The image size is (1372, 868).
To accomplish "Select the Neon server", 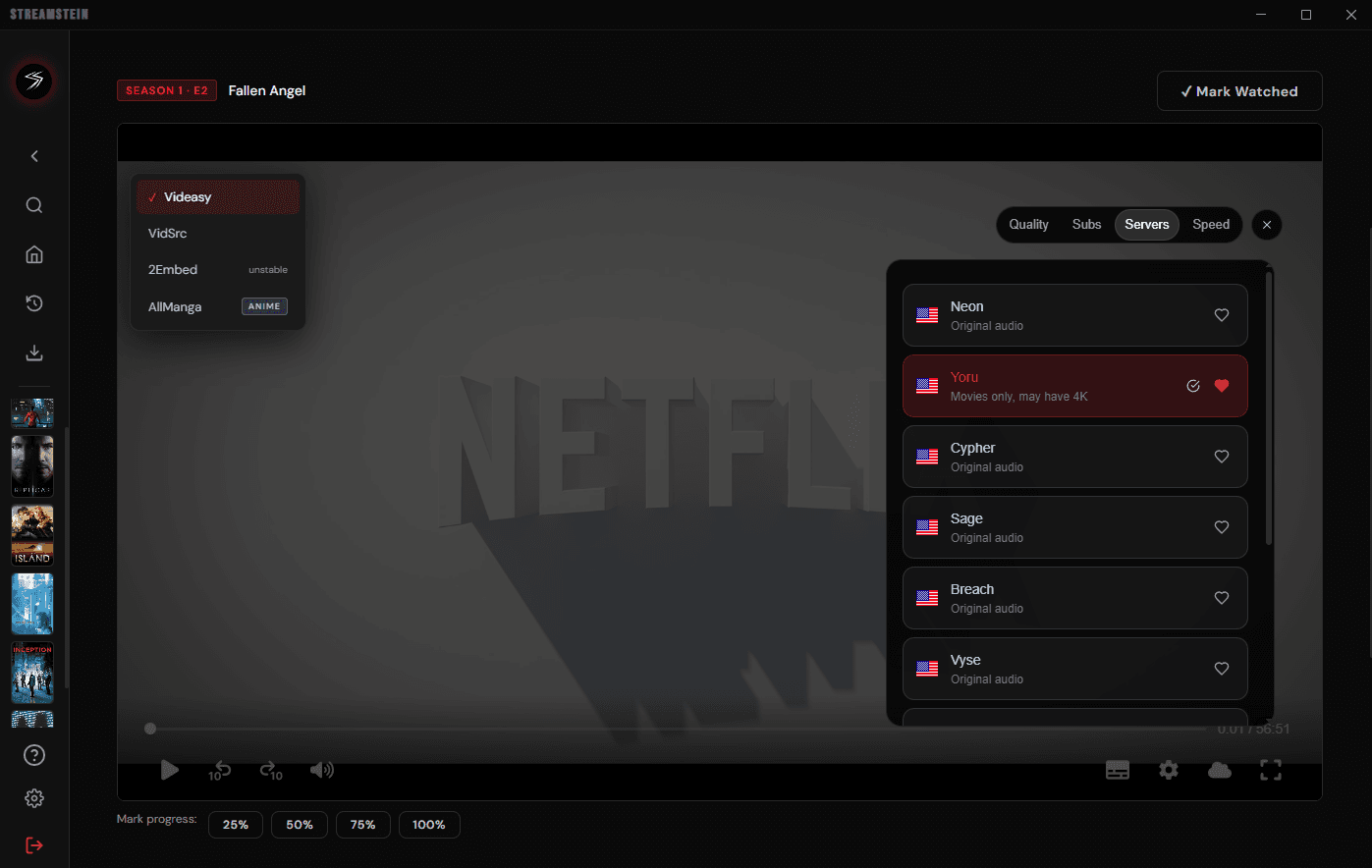I will pyautogui.click(x=1075, y=315).
